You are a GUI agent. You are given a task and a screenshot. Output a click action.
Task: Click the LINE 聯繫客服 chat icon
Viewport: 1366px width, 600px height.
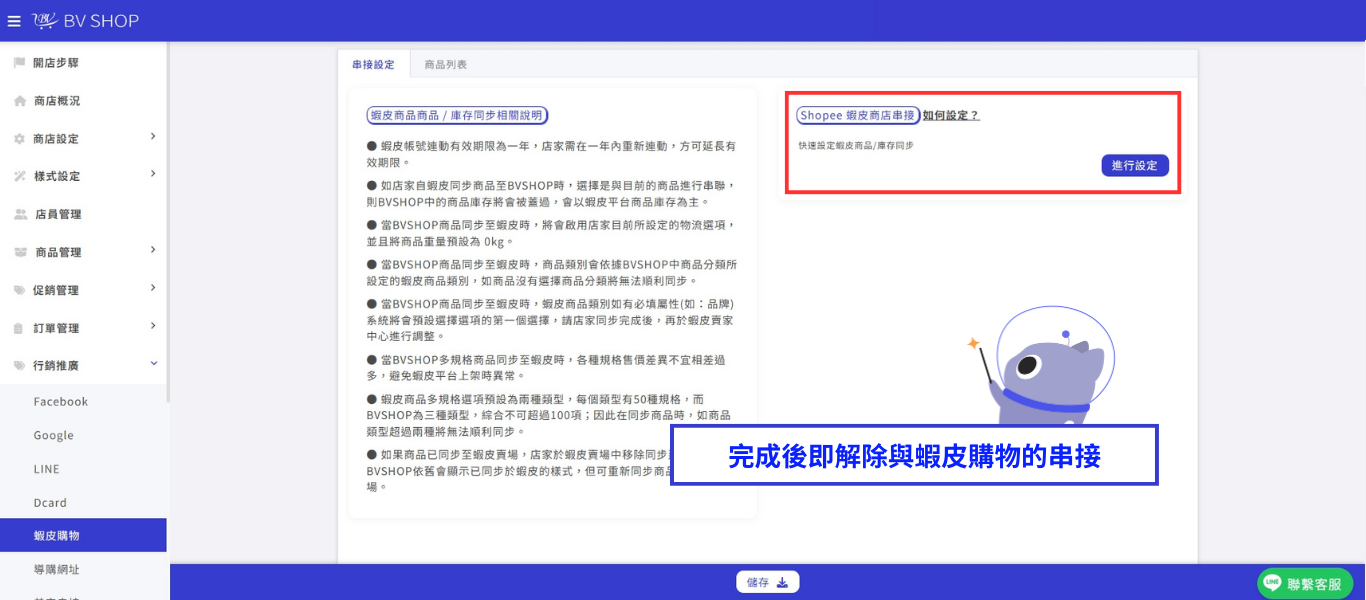pos(1272,582)
